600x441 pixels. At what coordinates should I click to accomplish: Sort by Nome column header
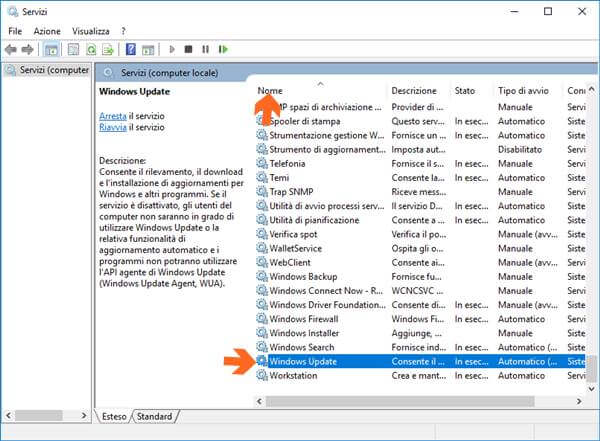pos(321,91)
